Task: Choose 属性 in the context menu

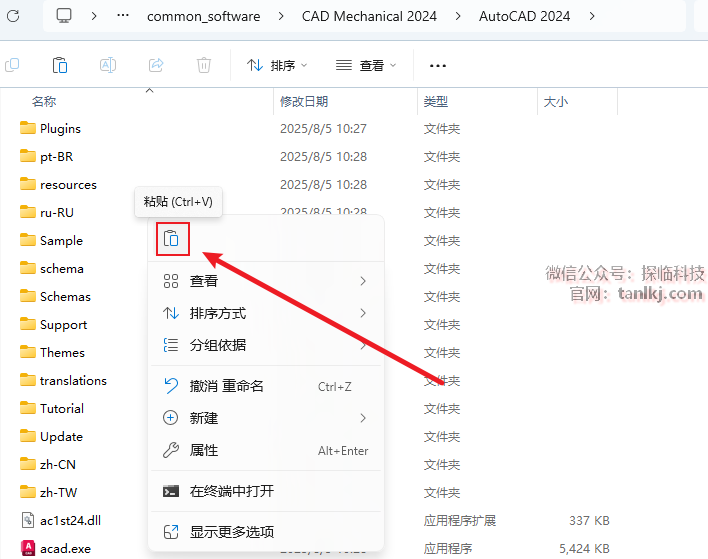Action: (x=266, y=451)
